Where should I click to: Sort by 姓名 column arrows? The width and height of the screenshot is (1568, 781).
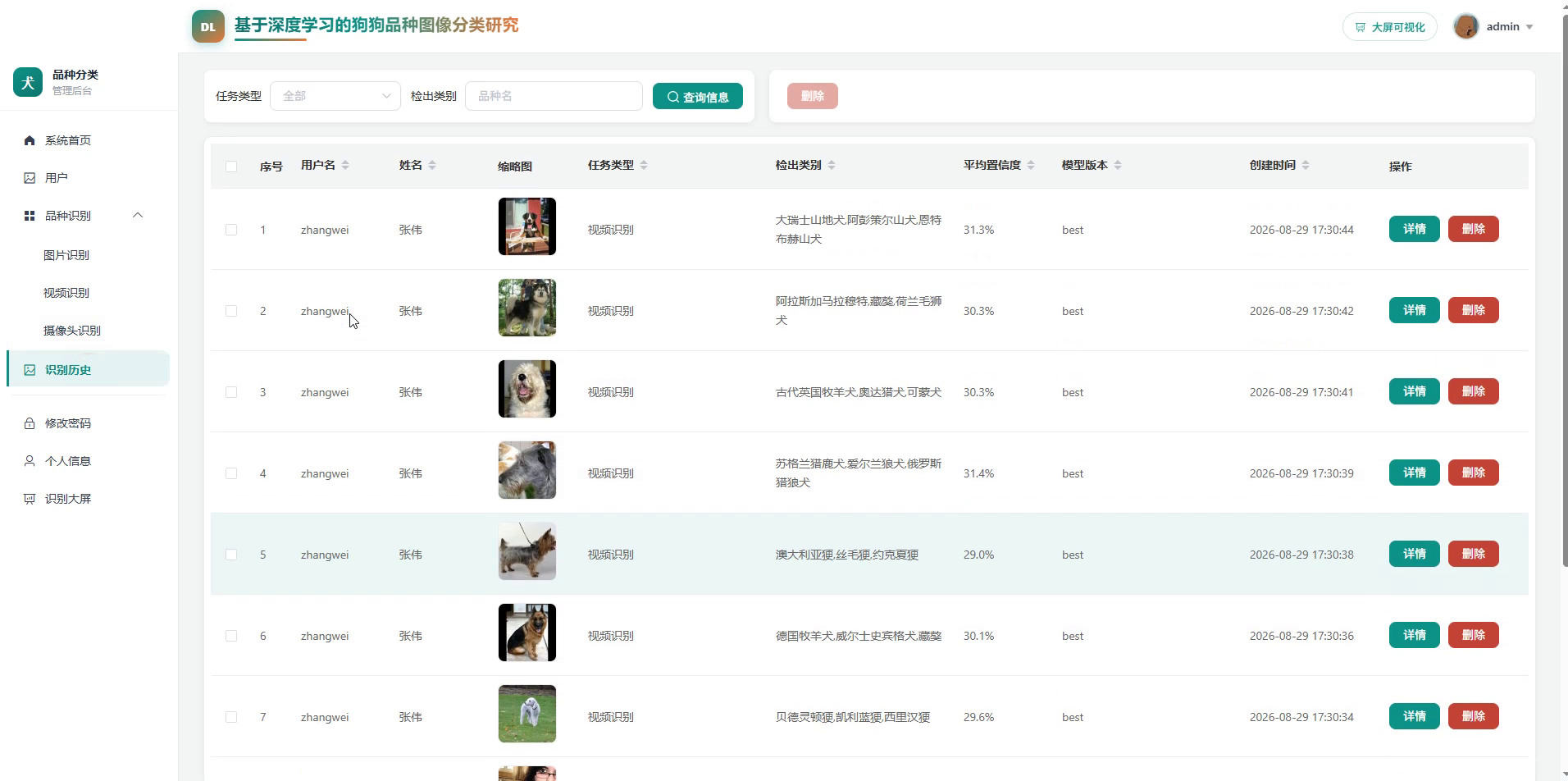pyautogui.click(x=432, y=165)
